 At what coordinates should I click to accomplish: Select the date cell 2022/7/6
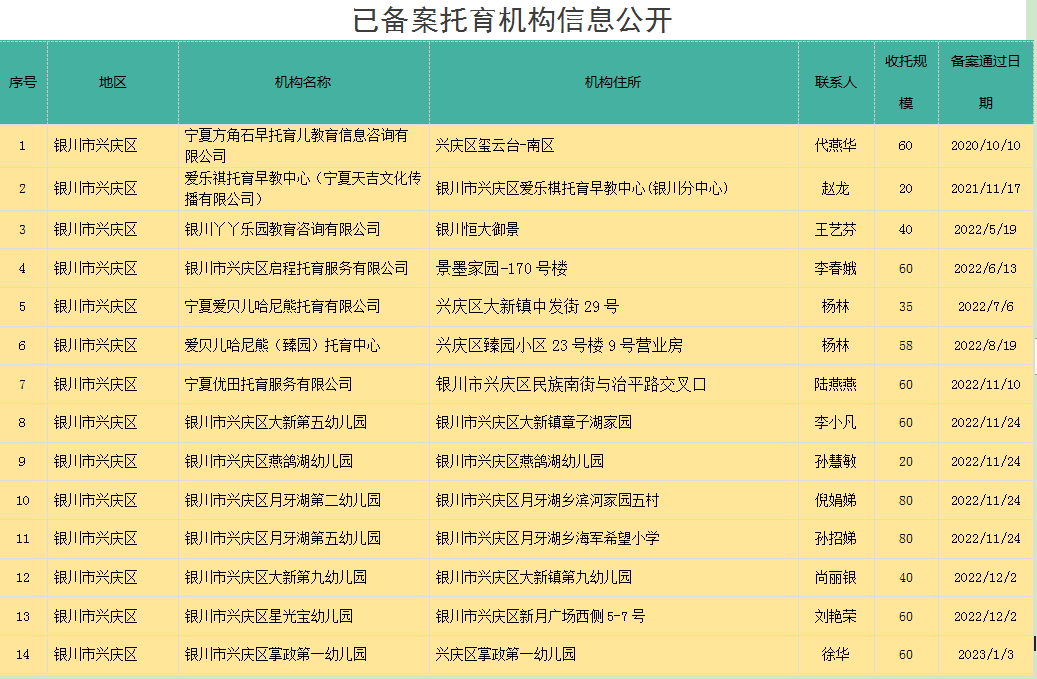point(985,306)
